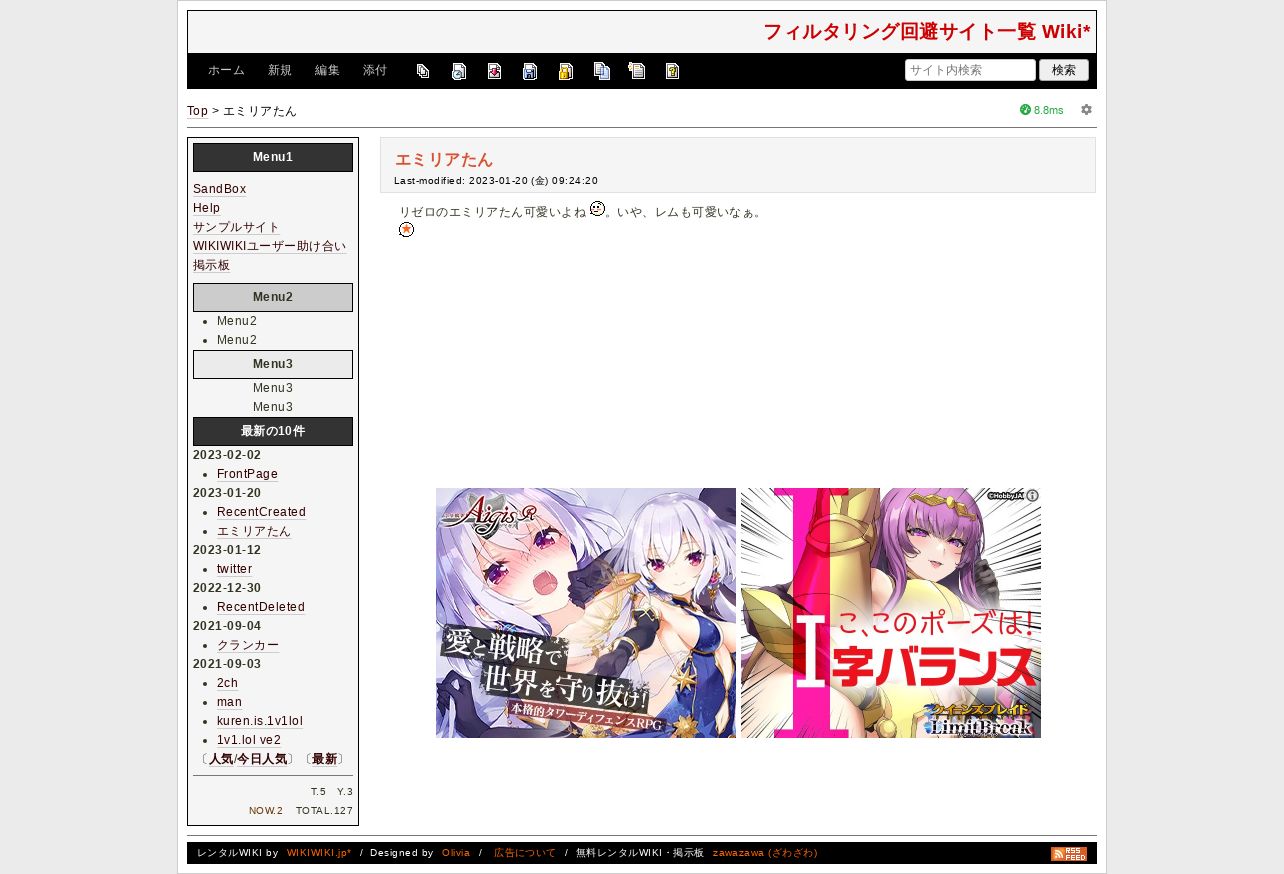Open the site title フィルタリング回避サイト一覧 Wiki*
The height and width of the screenshot is (874, 1284).
927,32
